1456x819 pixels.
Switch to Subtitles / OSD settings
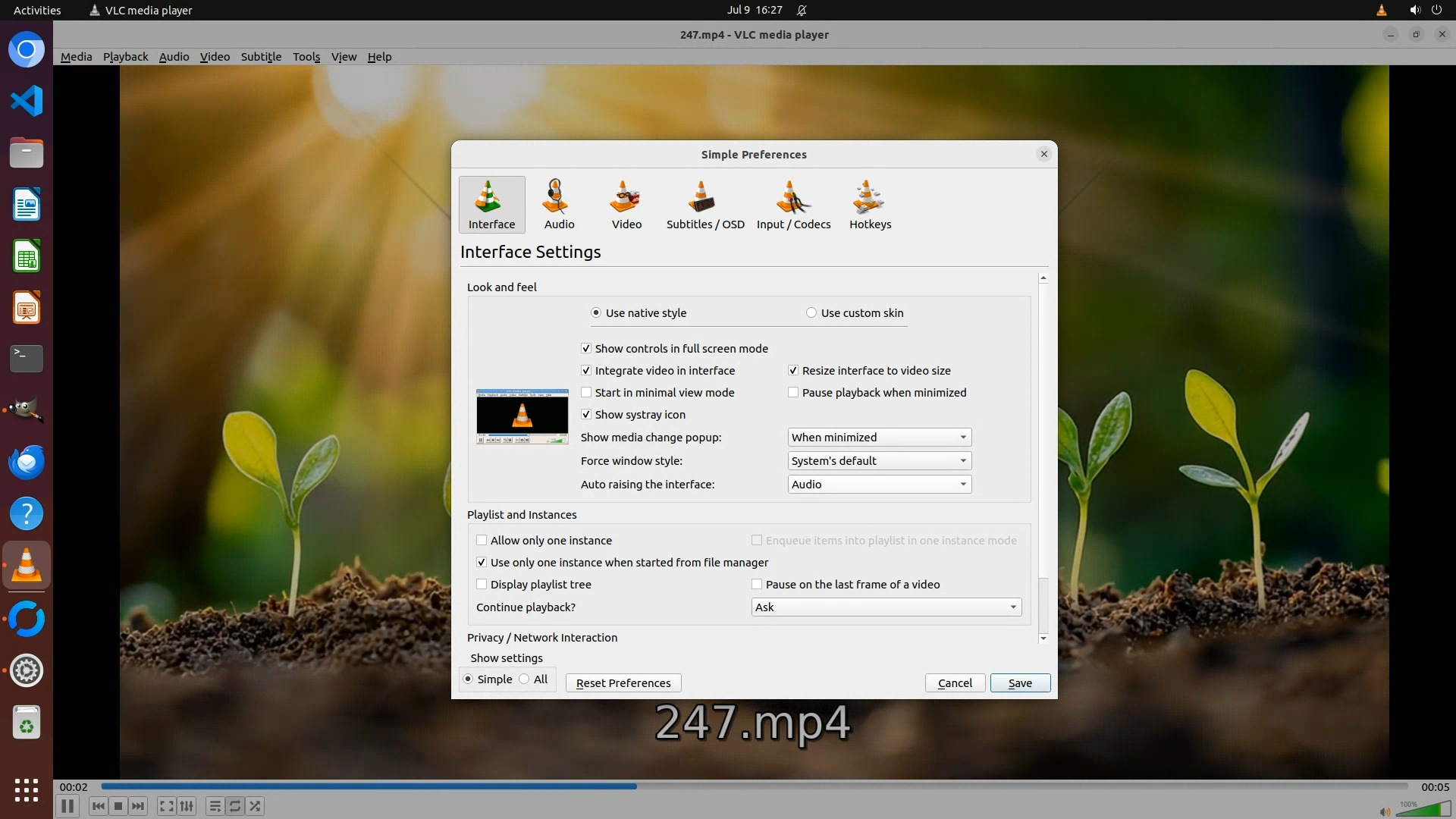pyautogui.click(x=704, y=205)
